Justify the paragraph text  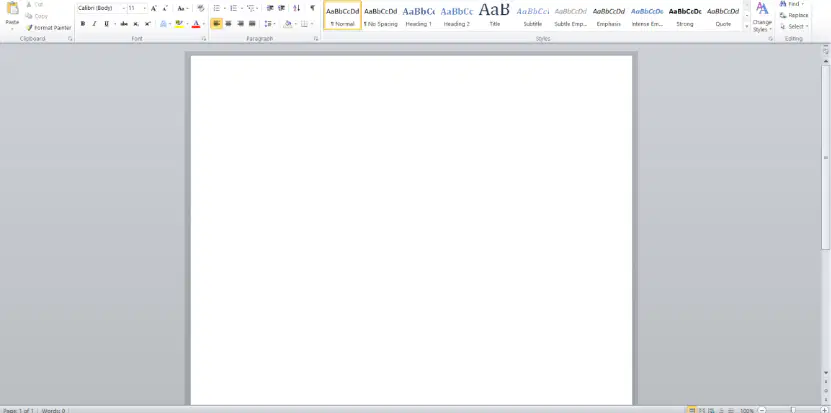pos(252,24)
